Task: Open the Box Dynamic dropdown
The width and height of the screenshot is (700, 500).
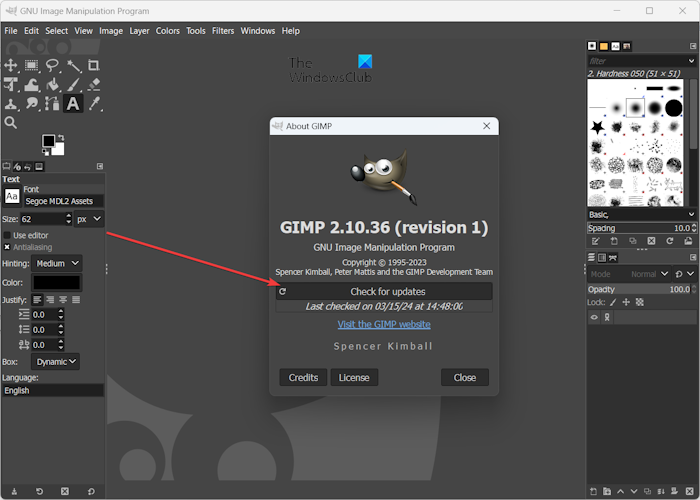Action: tap(56, 362)
